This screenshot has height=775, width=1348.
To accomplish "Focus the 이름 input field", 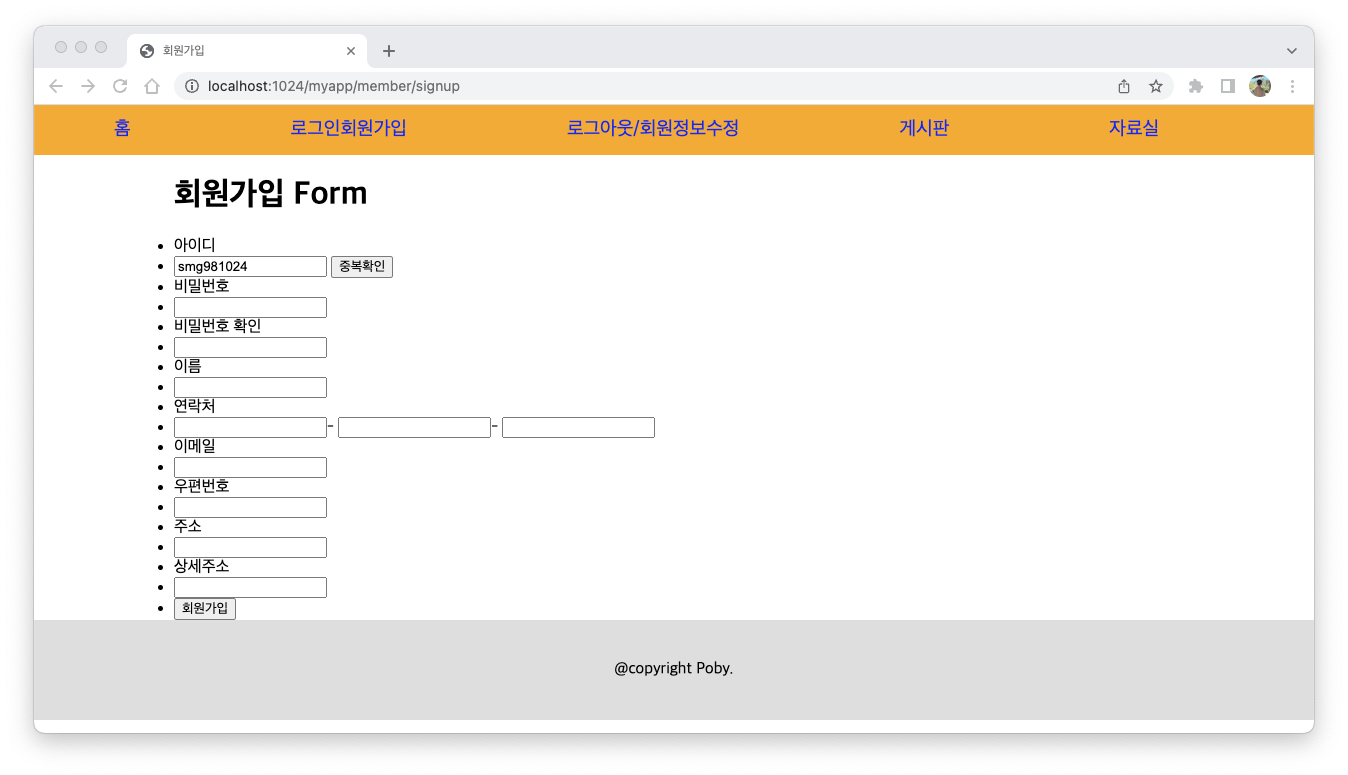I will point(250,387).
